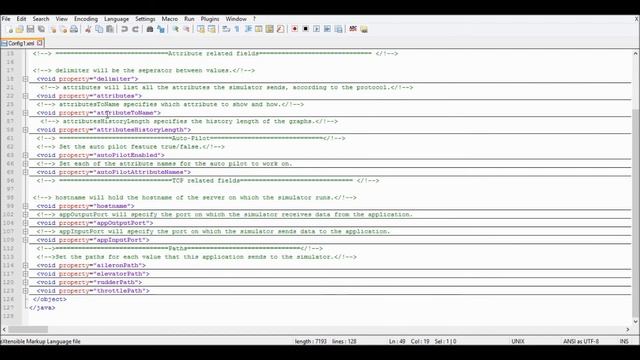
Task: Click the closing </object> tag line
Action: coord(50,299)
